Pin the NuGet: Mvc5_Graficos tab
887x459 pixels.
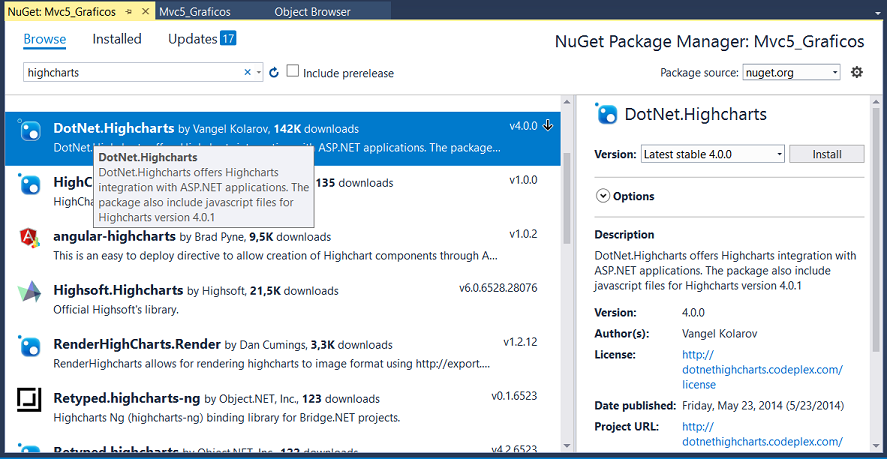[129, 12]
